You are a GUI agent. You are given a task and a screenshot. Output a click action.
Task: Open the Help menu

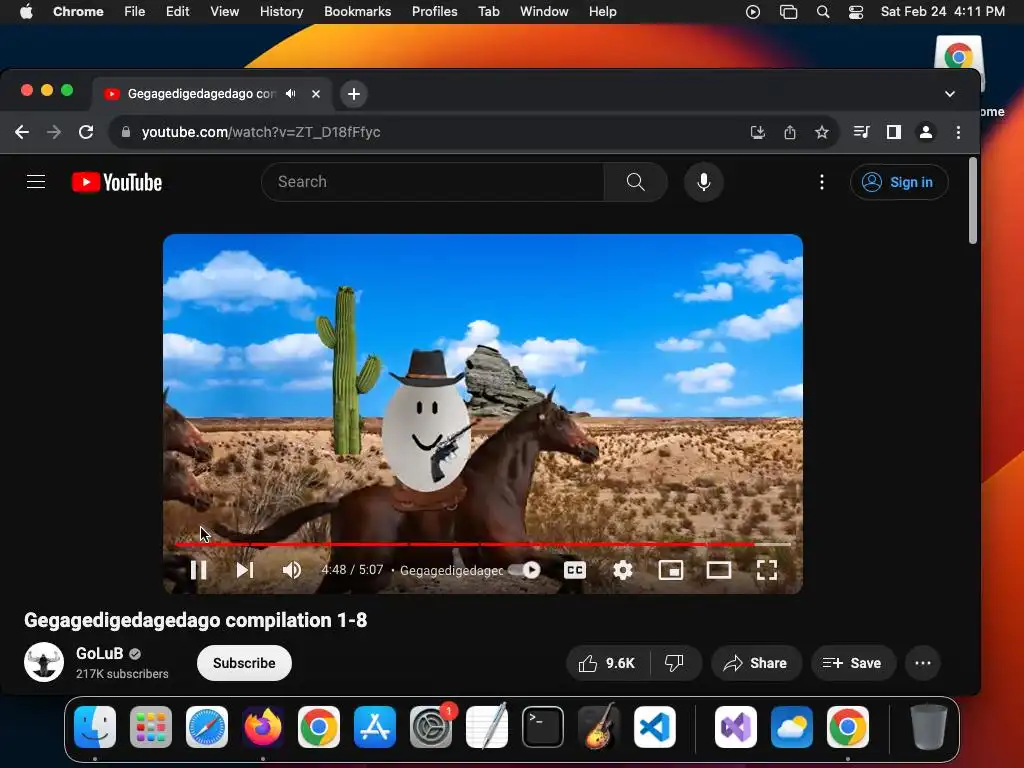[602, 12]
